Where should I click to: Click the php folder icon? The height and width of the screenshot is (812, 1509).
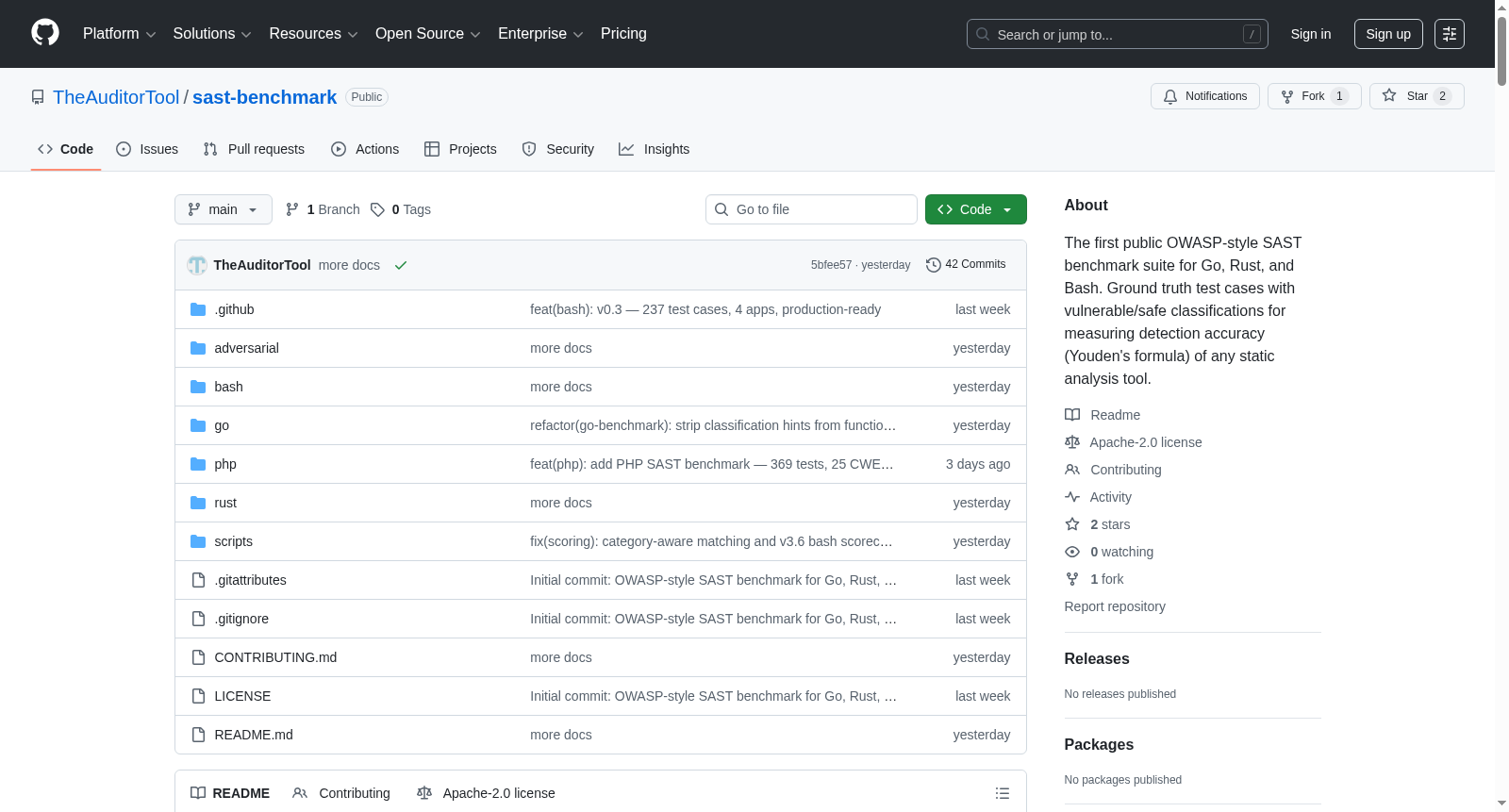pyautogui.click(x=198, y=464)
